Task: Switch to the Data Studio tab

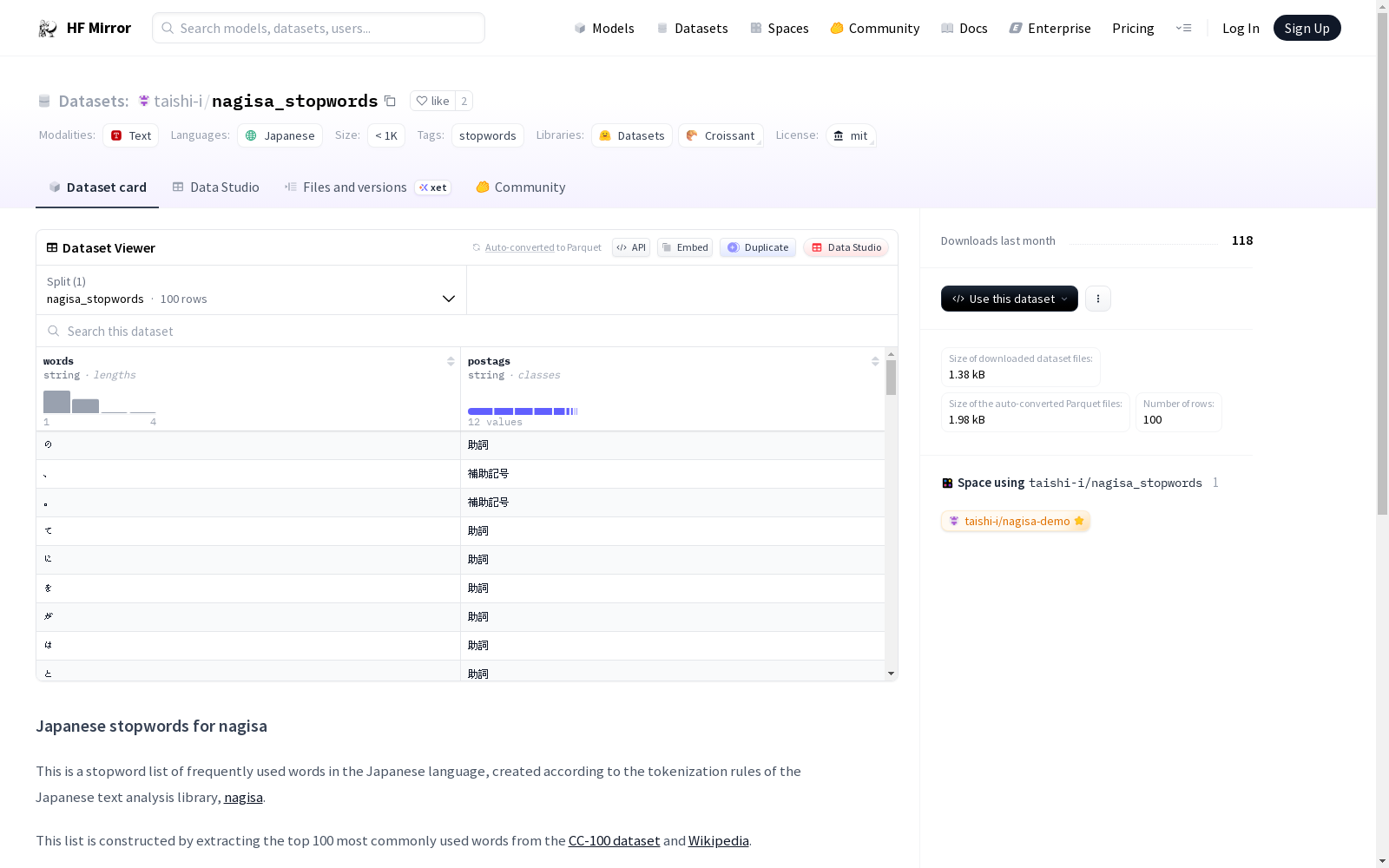Action: point(215,187)
